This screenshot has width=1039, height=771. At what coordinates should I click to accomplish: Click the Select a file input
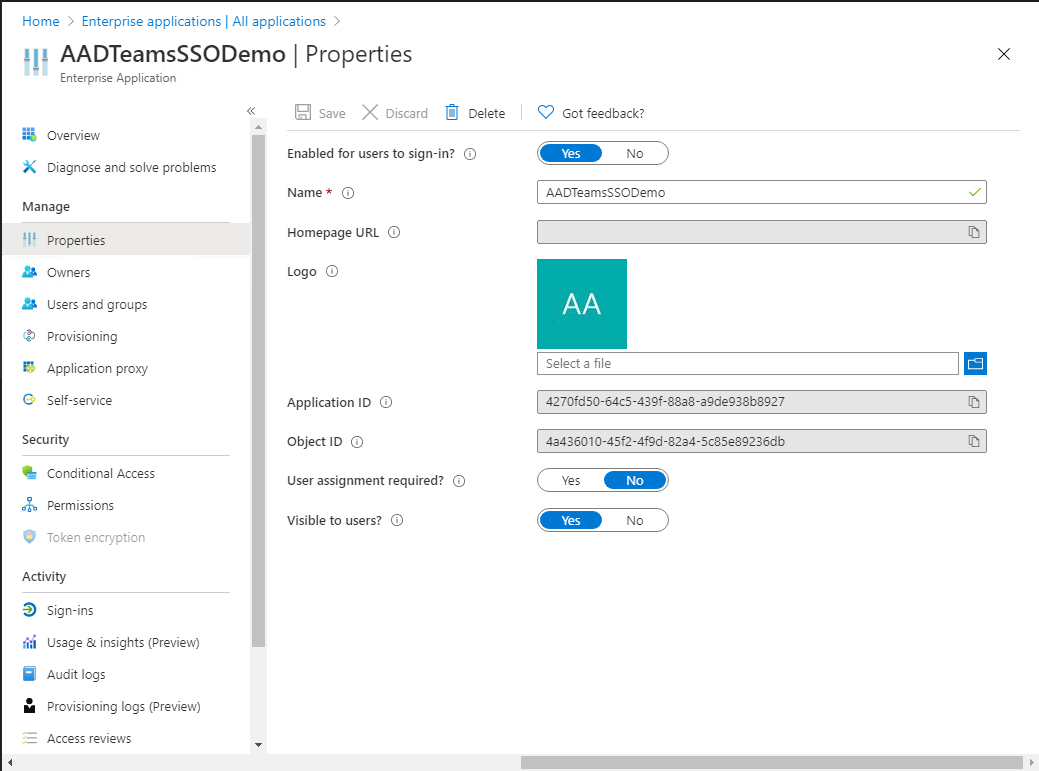coord(747,363)
